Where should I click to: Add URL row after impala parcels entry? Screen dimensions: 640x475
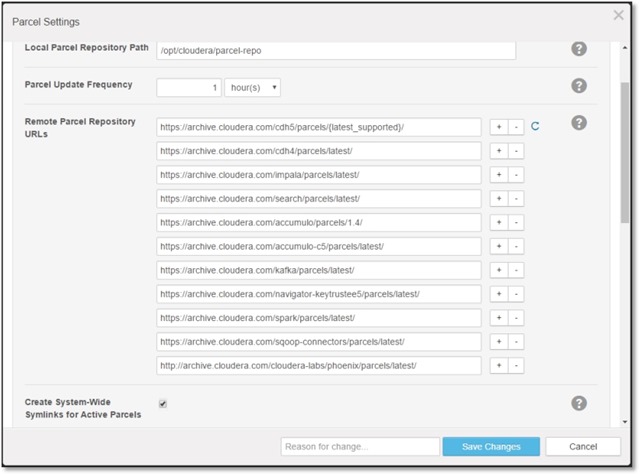[x=499, y=175]
